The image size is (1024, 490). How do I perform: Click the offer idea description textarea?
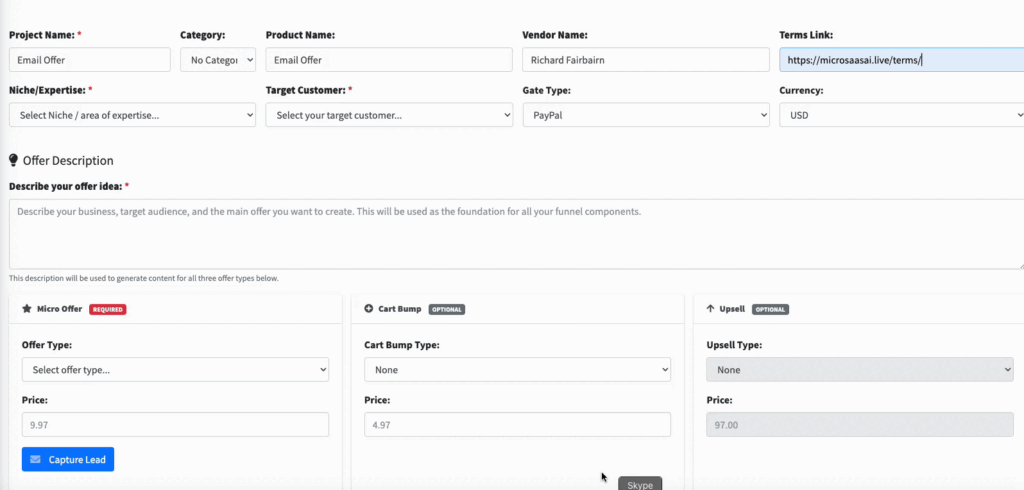pyautogui.click(x=515, y=234)
